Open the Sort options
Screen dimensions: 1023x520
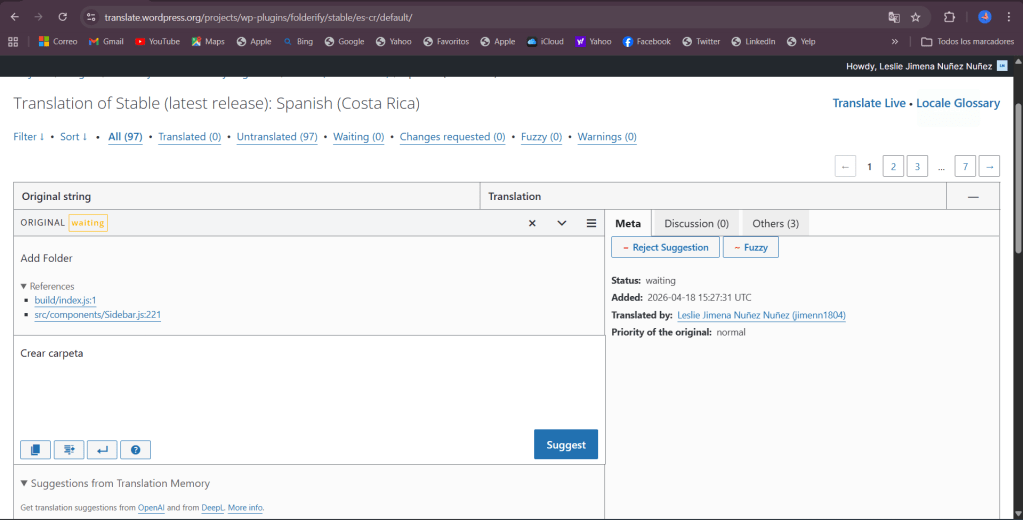(x=73, y=137)
